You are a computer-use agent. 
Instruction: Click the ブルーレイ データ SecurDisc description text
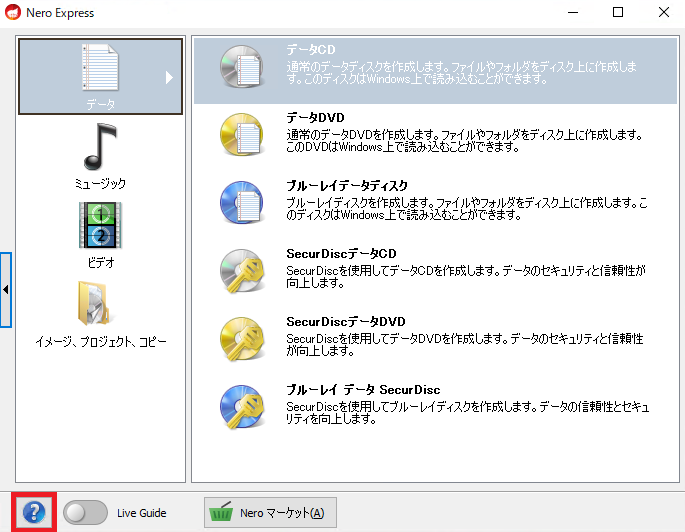[468, 413]
